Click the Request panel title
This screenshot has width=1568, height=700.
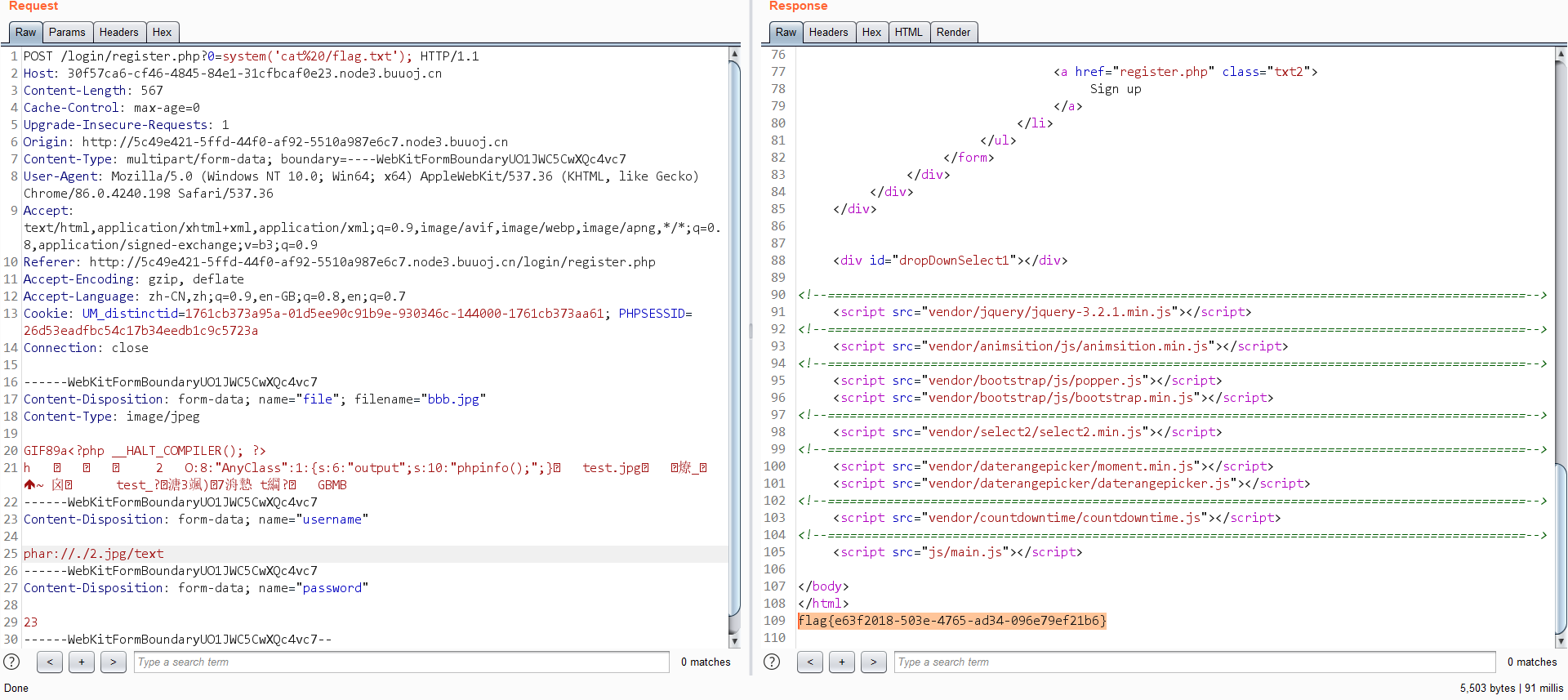[x=33, y=7]
